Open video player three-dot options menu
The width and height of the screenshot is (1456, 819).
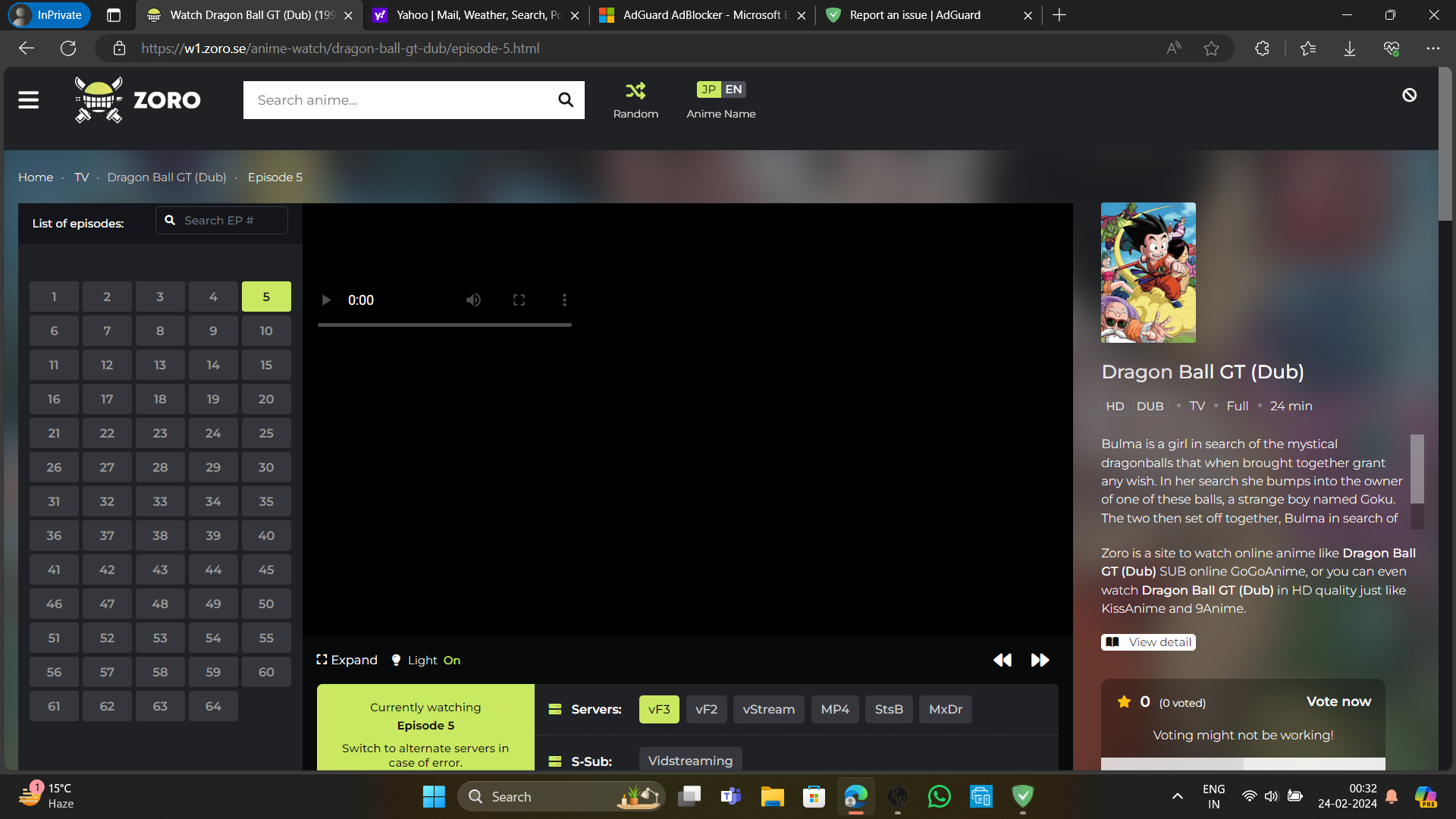[564, 300]
